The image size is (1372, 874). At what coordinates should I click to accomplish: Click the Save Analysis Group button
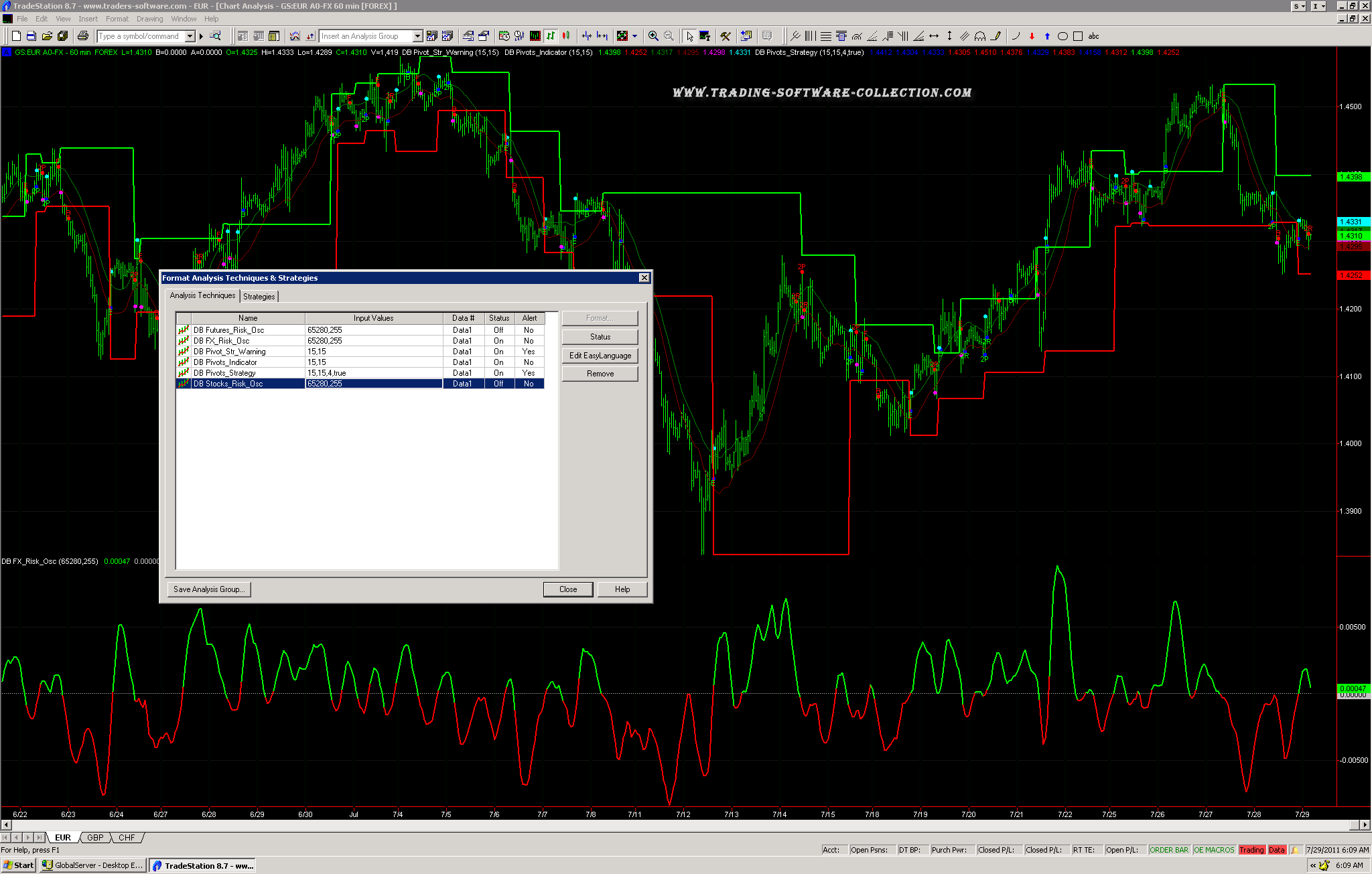pyautogui.click(x=208, y=589)
